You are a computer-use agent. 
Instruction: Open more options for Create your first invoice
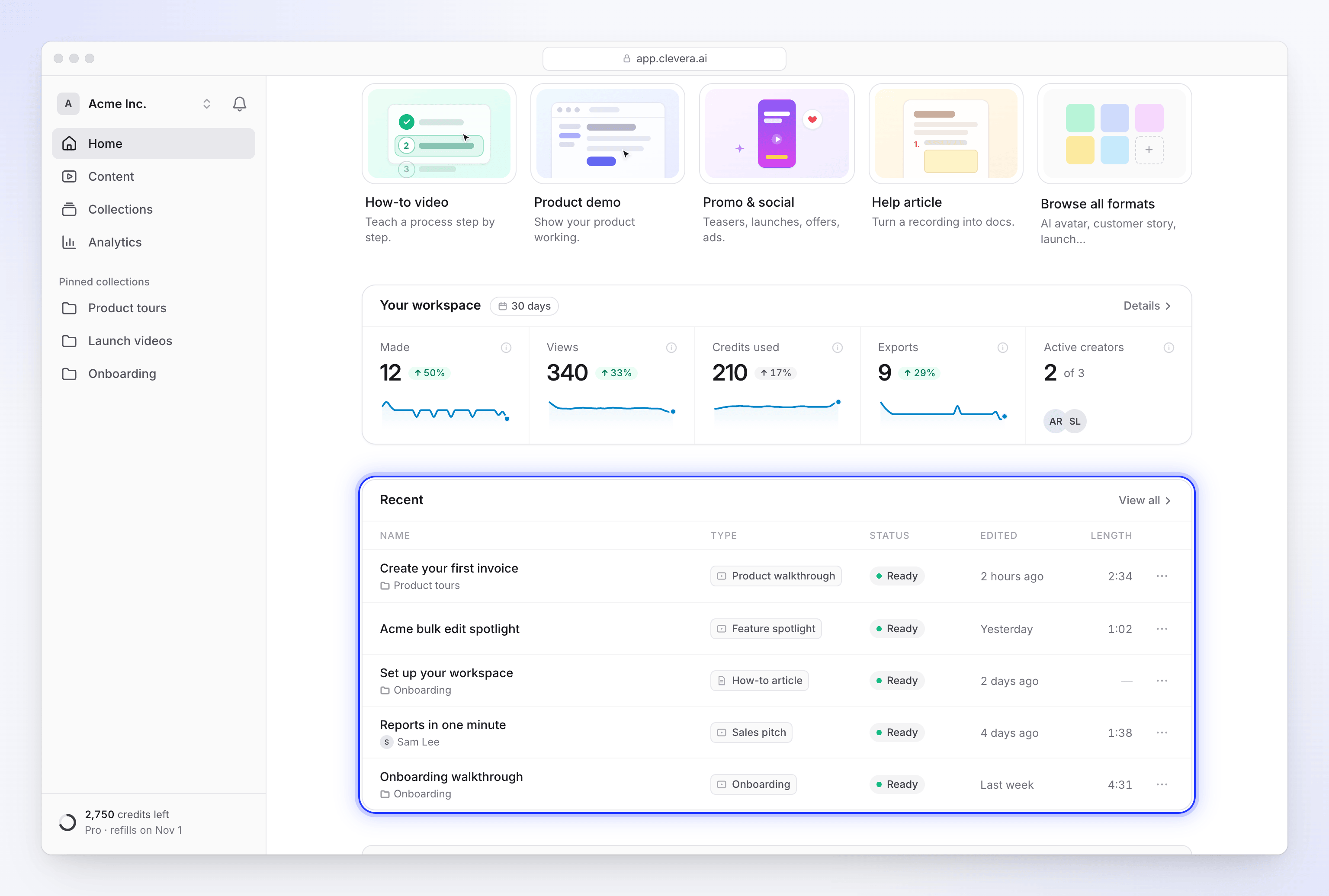coord(1162,576)
